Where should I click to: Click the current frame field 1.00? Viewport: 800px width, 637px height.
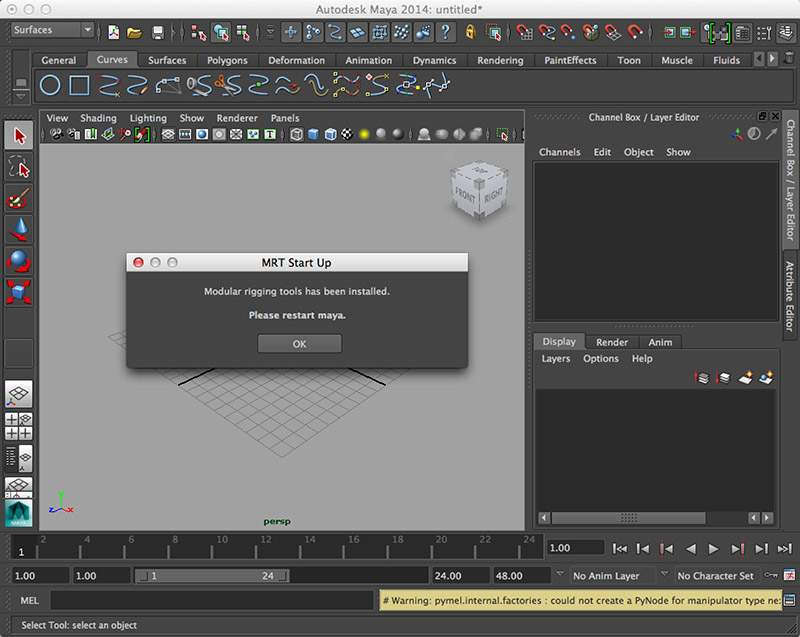(x=576, y=548)
